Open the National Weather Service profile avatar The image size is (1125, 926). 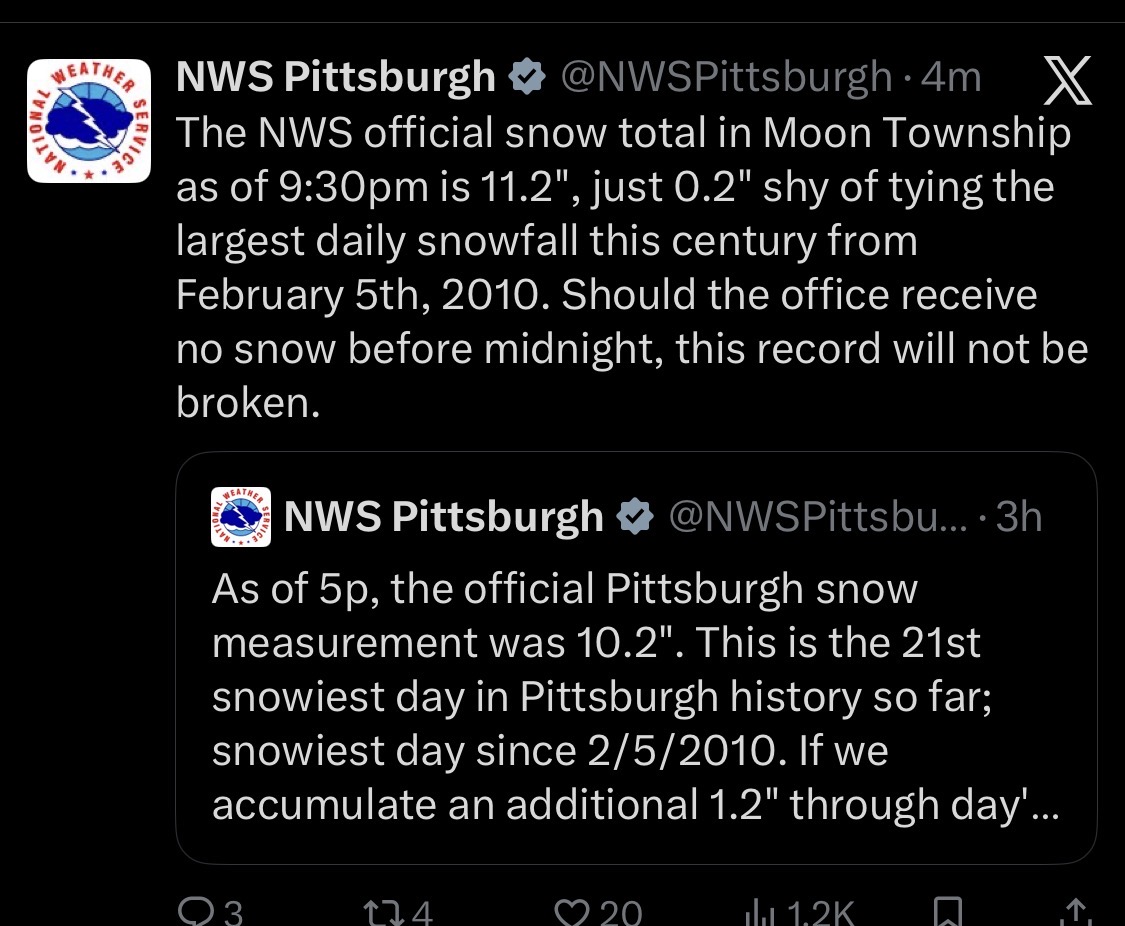point(88,121)
